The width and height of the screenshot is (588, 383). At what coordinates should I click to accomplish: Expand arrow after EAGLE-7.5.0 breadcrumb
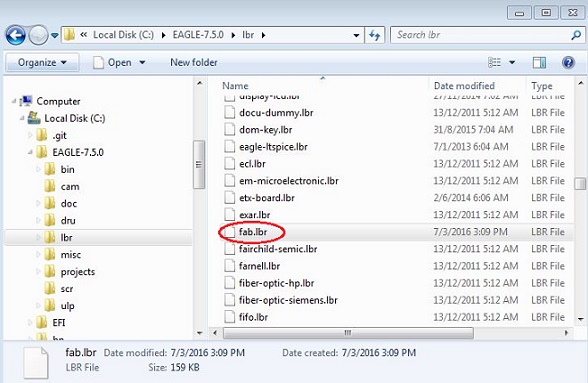coord(233,35)
